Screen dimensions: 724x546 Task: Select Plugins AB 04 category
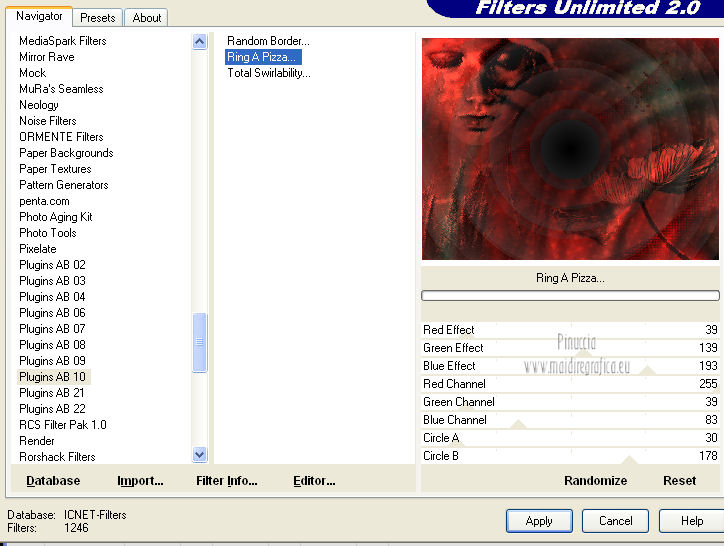tap(52, 297)
